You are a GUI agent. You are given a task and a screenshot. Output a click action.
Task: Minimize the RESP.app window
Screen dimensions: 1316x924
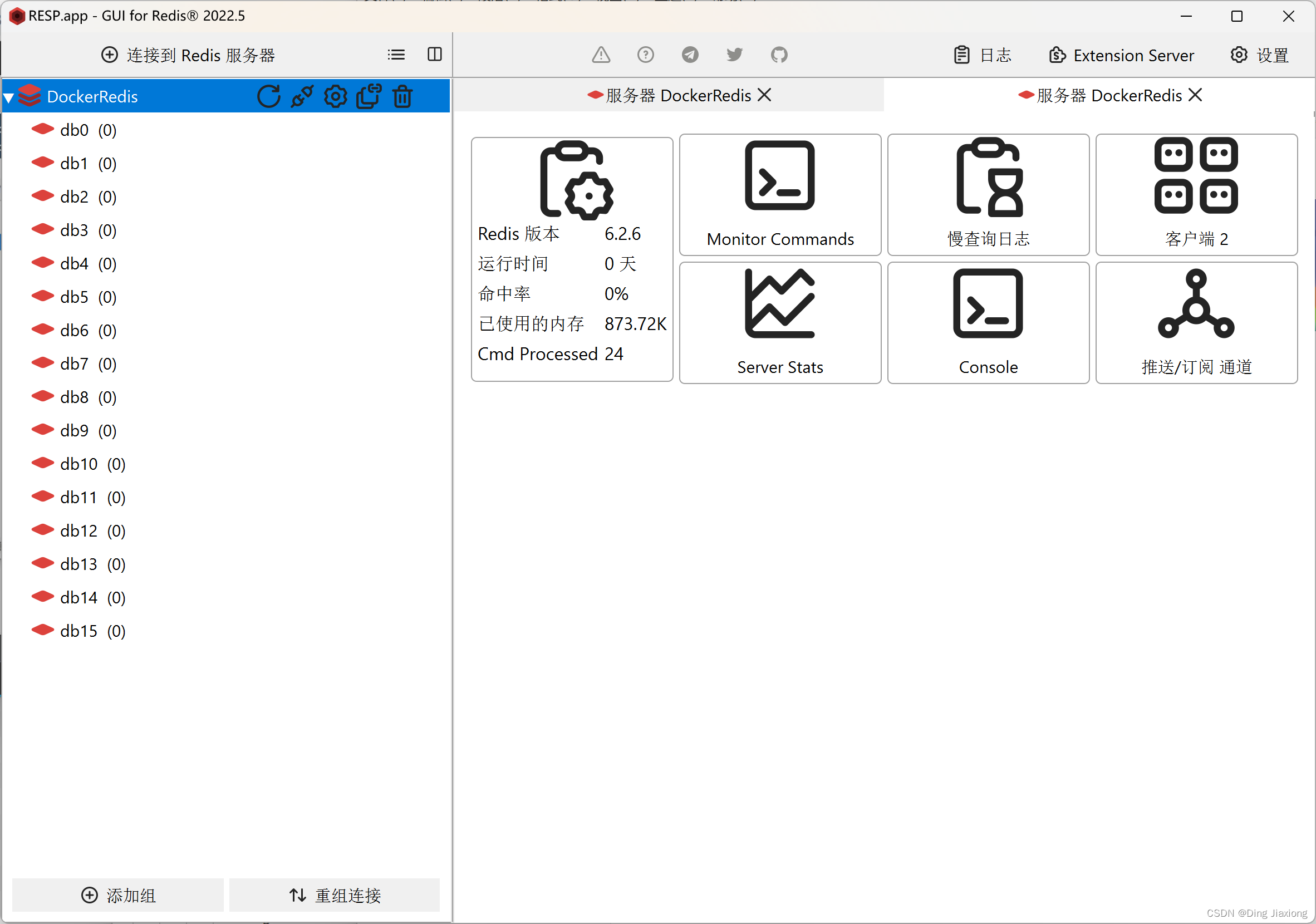coord(1186,16)
